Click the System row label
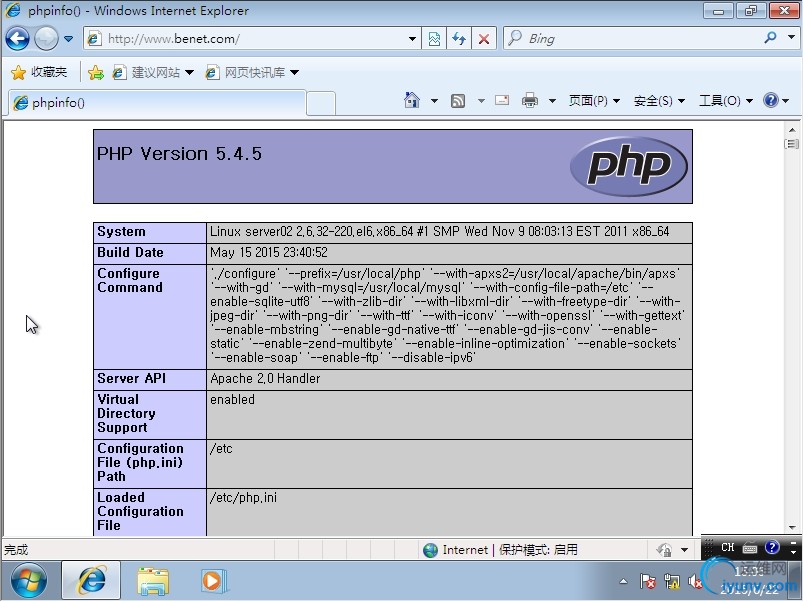This screenshot has height=602, width=803. pos(121,232)
